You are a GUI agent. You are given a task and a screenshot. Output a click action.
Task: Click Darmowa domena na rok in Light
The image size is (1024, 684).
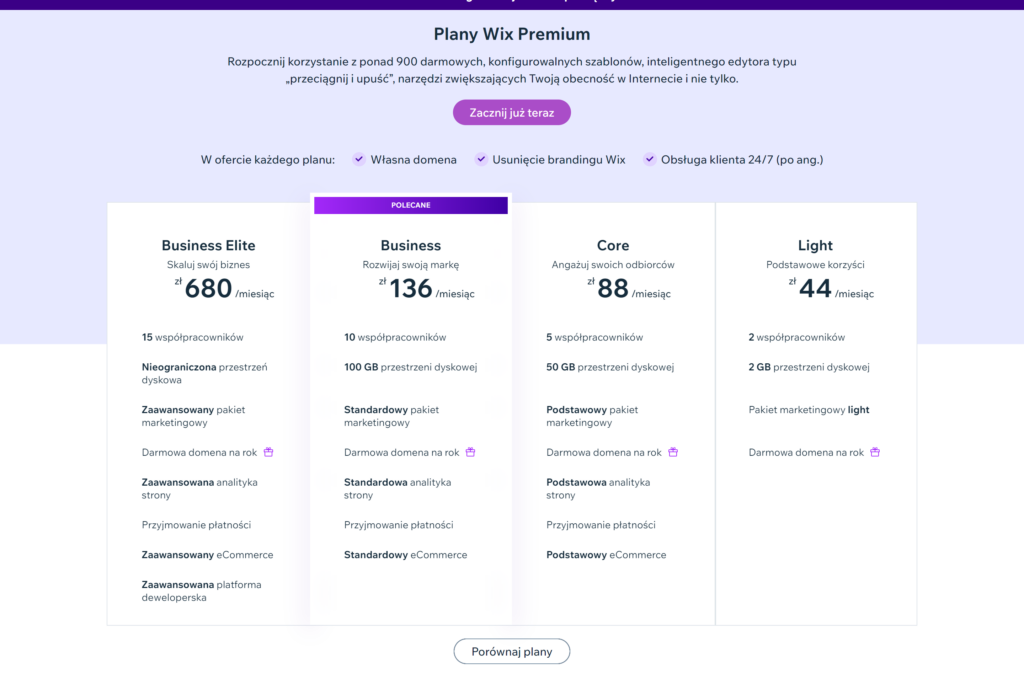805,453
